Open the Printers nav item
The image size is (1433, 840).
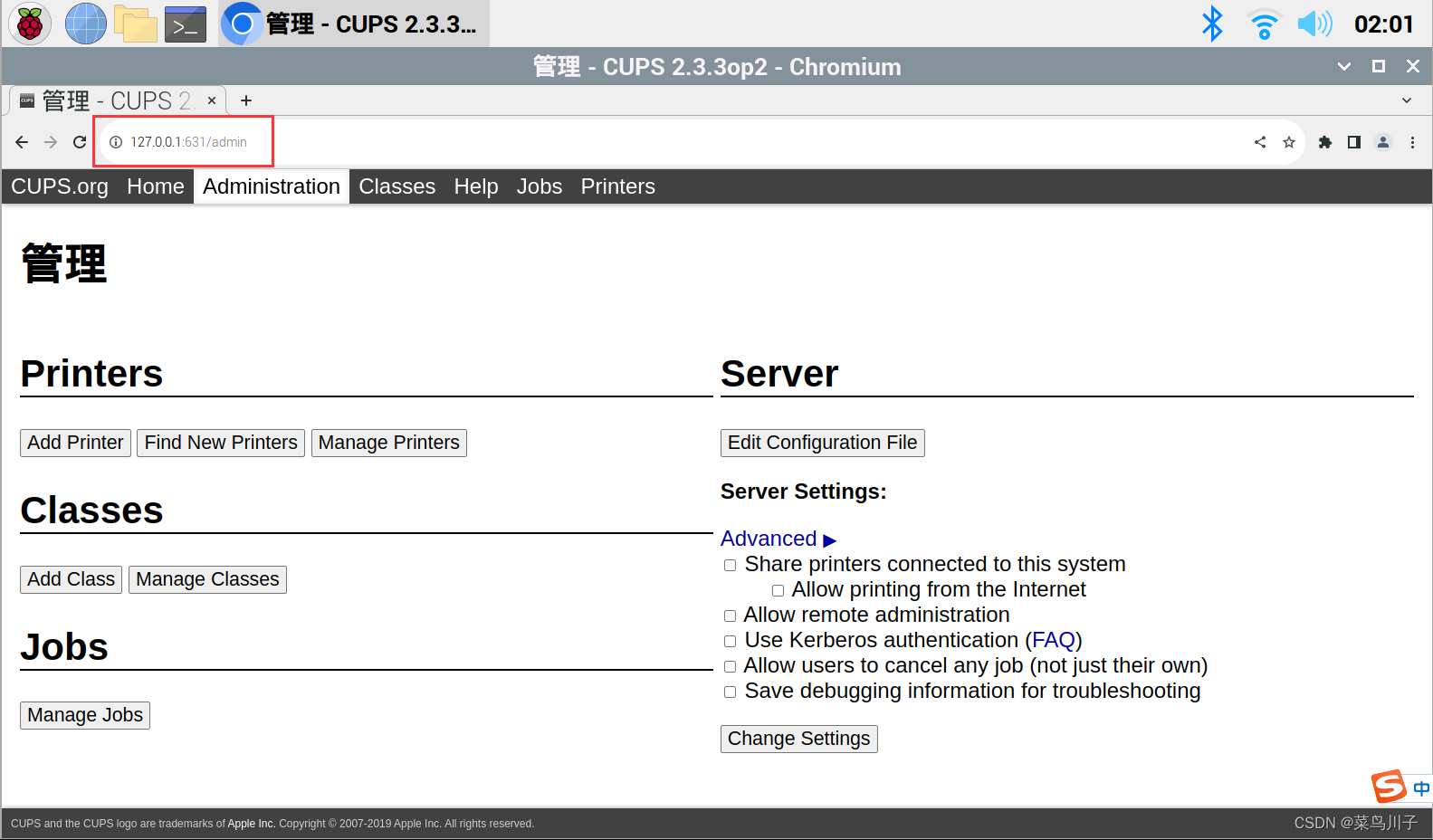pyautogui.click(x=618, y=186)
